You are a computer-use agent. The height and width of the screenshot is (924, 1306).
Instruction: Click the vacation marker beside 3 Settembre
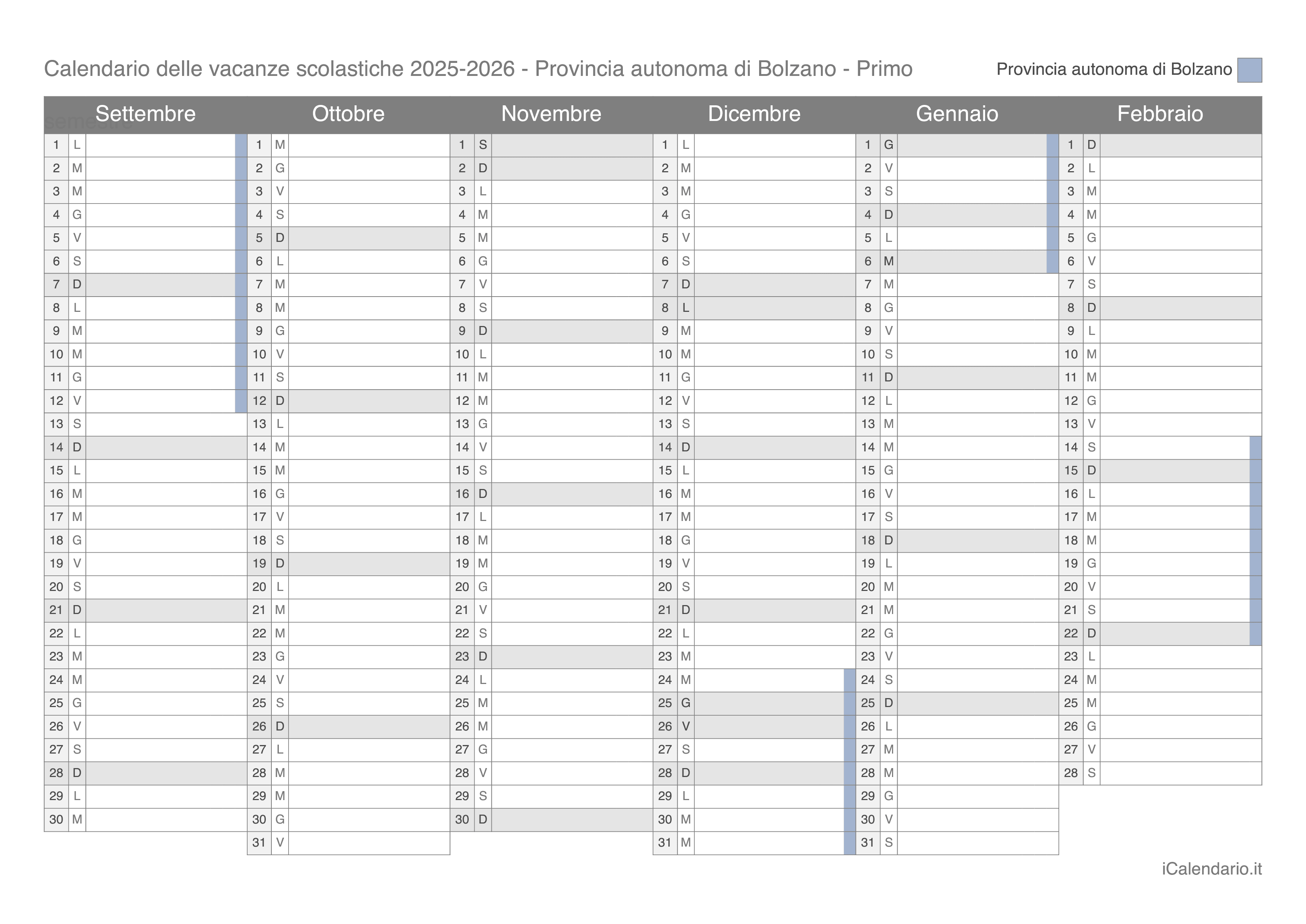(241, 192)
